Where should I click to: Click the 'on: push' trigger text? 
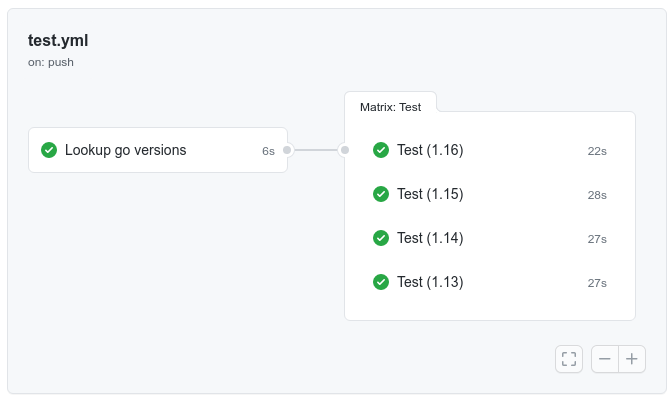pos(51,62)
